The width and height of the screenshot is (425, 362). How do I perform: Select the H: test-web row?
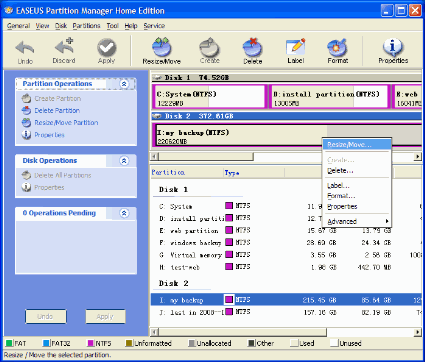point(286,267)
